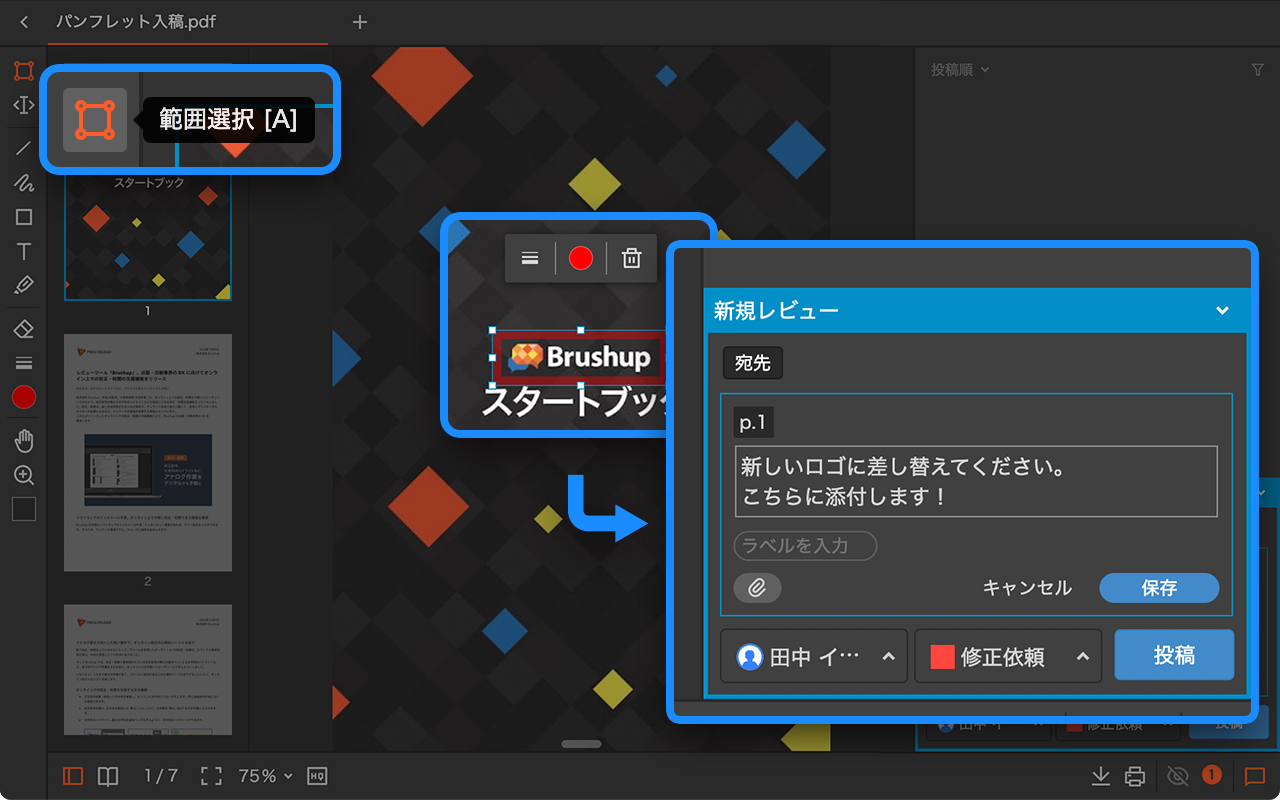The image size is (1280, 800).
Task: Toggle the comment panel icon
Action: point(1254,776)
